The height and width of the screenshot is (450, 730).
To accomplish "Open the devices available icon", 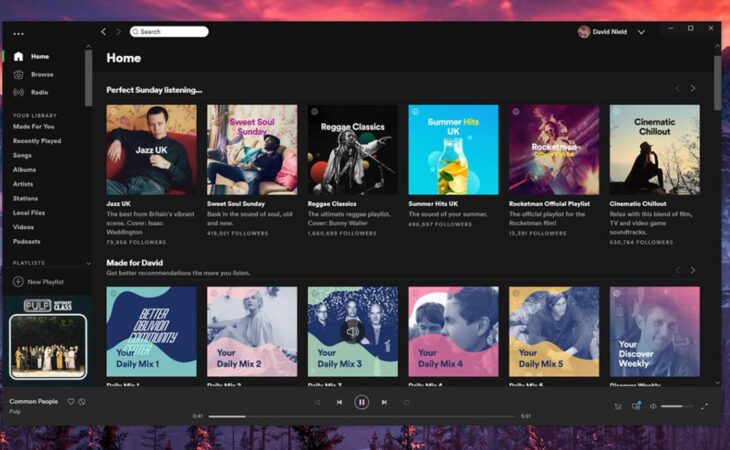I will coord(636,406).
